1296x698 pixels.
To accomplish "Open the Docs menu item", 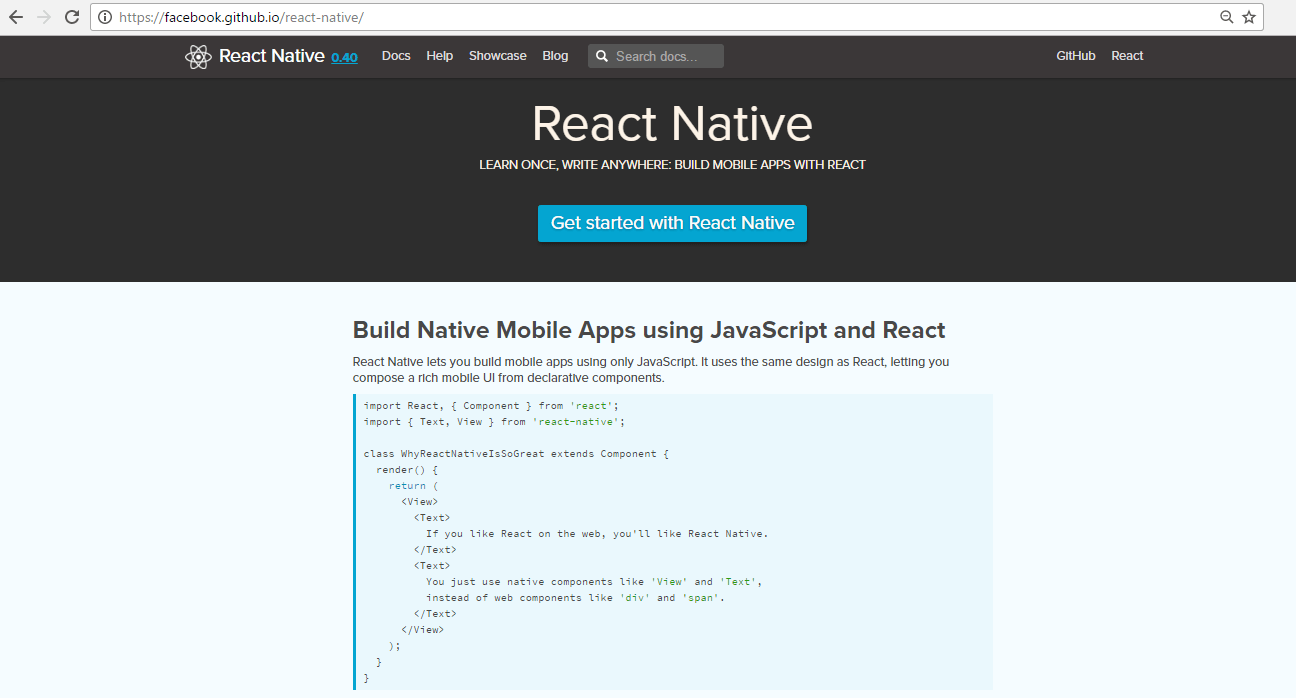I will coord(396,56).
